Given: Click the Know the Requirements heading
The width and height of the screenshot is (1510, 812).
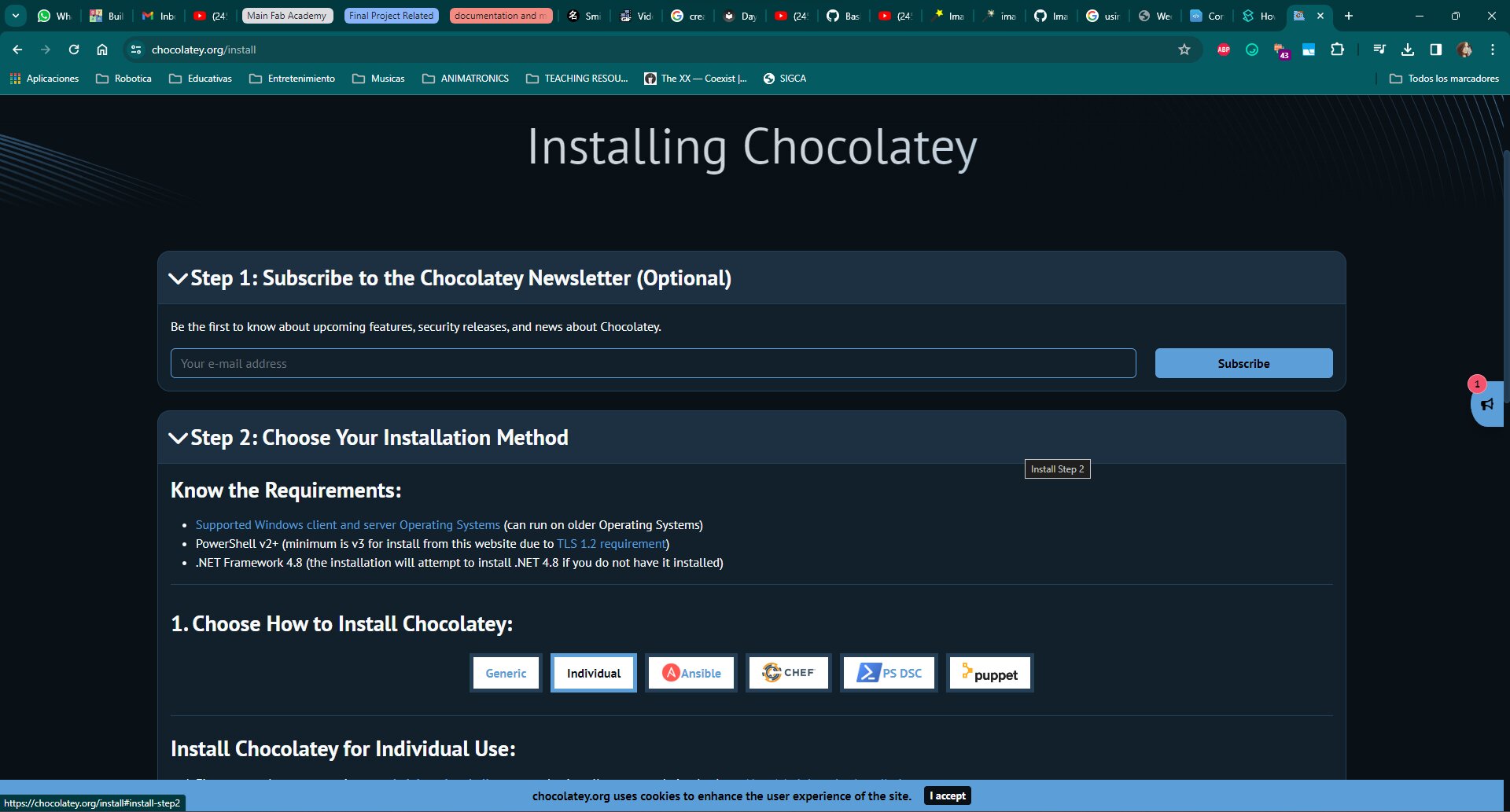Looking at the screenshot, I should point(286,491).
